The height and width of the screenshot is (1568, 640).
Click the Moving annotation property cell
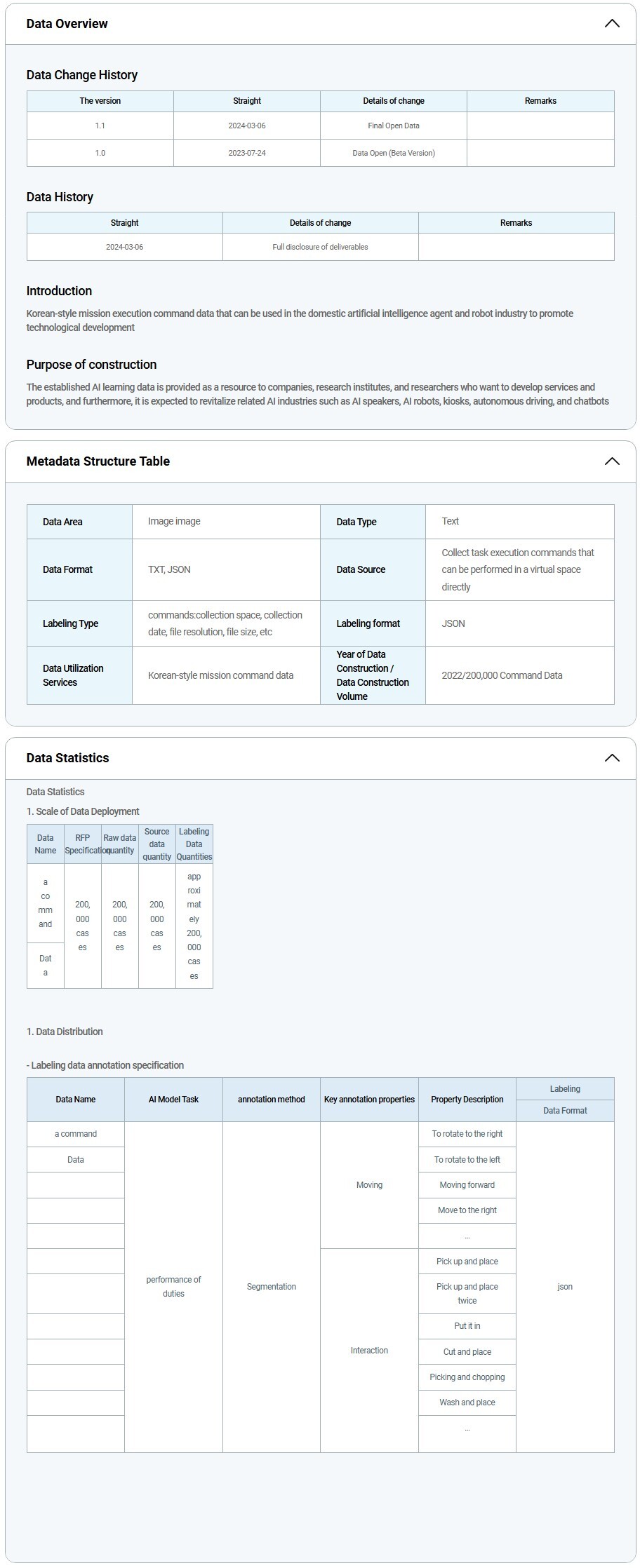point(369,1185)
